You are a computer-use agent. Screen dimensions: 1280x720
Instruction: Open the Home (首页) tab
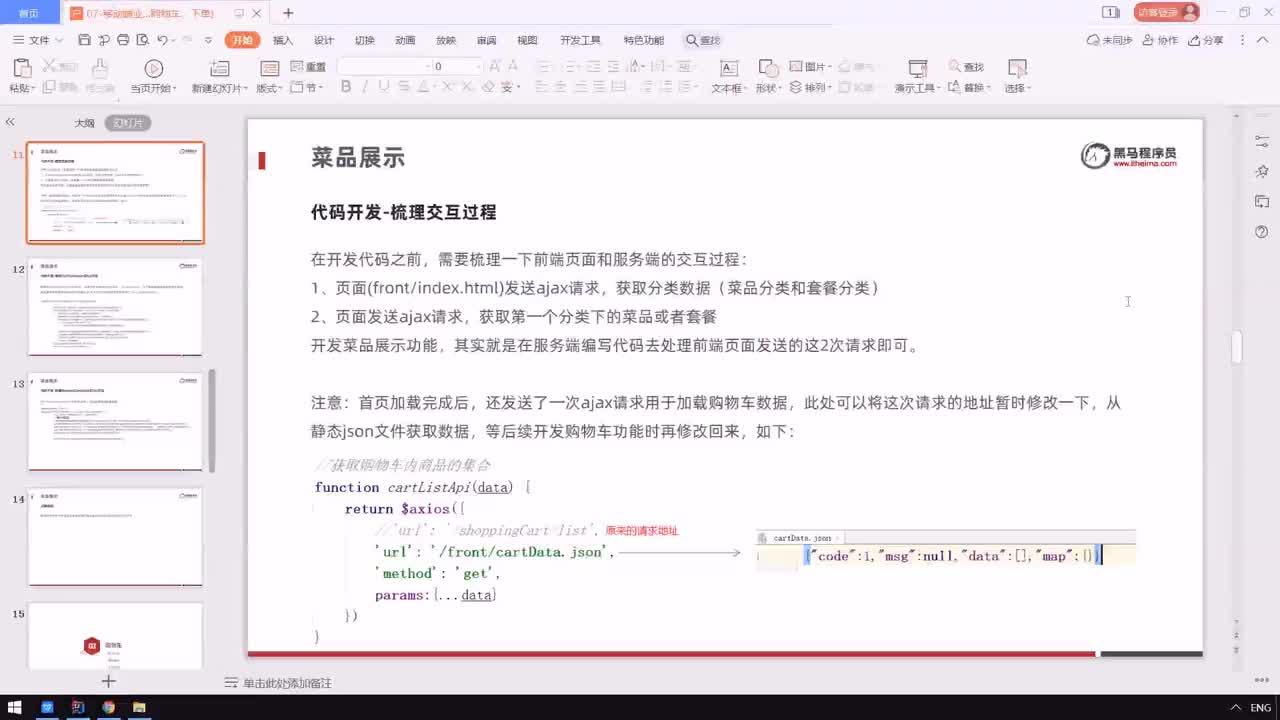click(29, 13)
